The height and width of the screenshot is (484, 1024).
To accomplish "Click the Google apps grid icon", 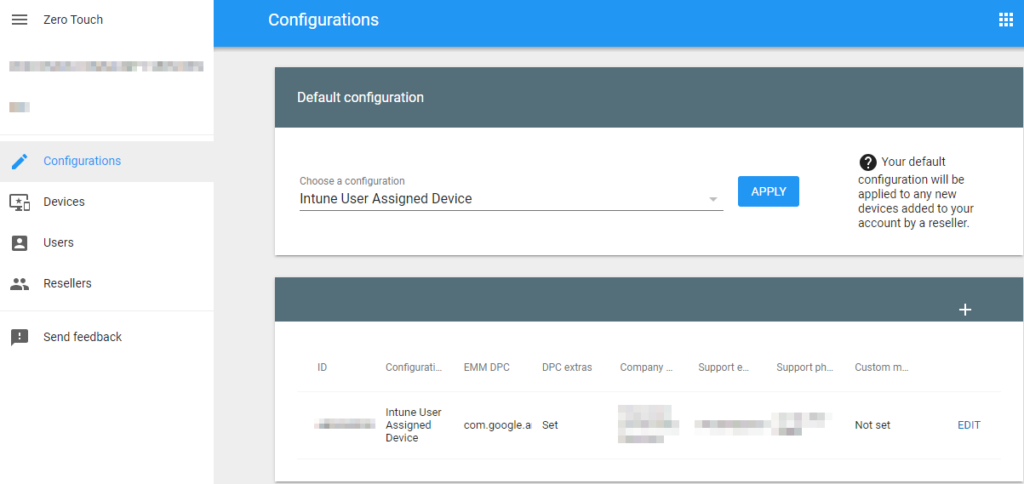I will (x=1005, y=20).
